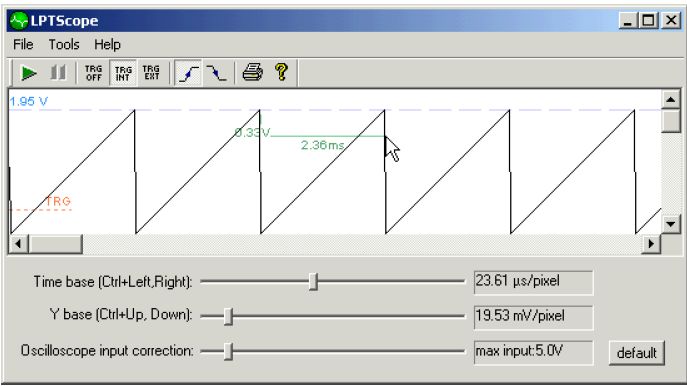The height and width of the screenshot is (386, 687).
Task: Click the Time base slider handle
Action: (x=313, y=281)
